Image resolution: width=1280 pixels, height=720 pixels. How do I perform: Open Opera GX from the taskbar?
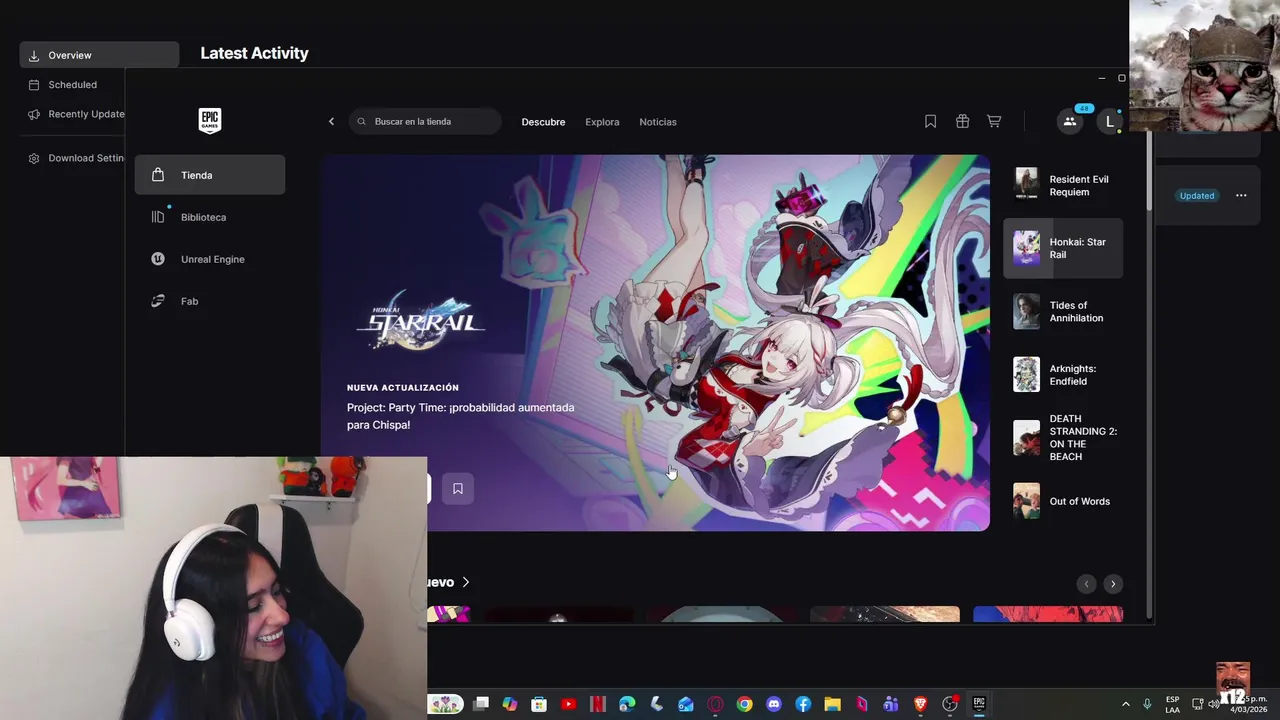click(715, 704)
